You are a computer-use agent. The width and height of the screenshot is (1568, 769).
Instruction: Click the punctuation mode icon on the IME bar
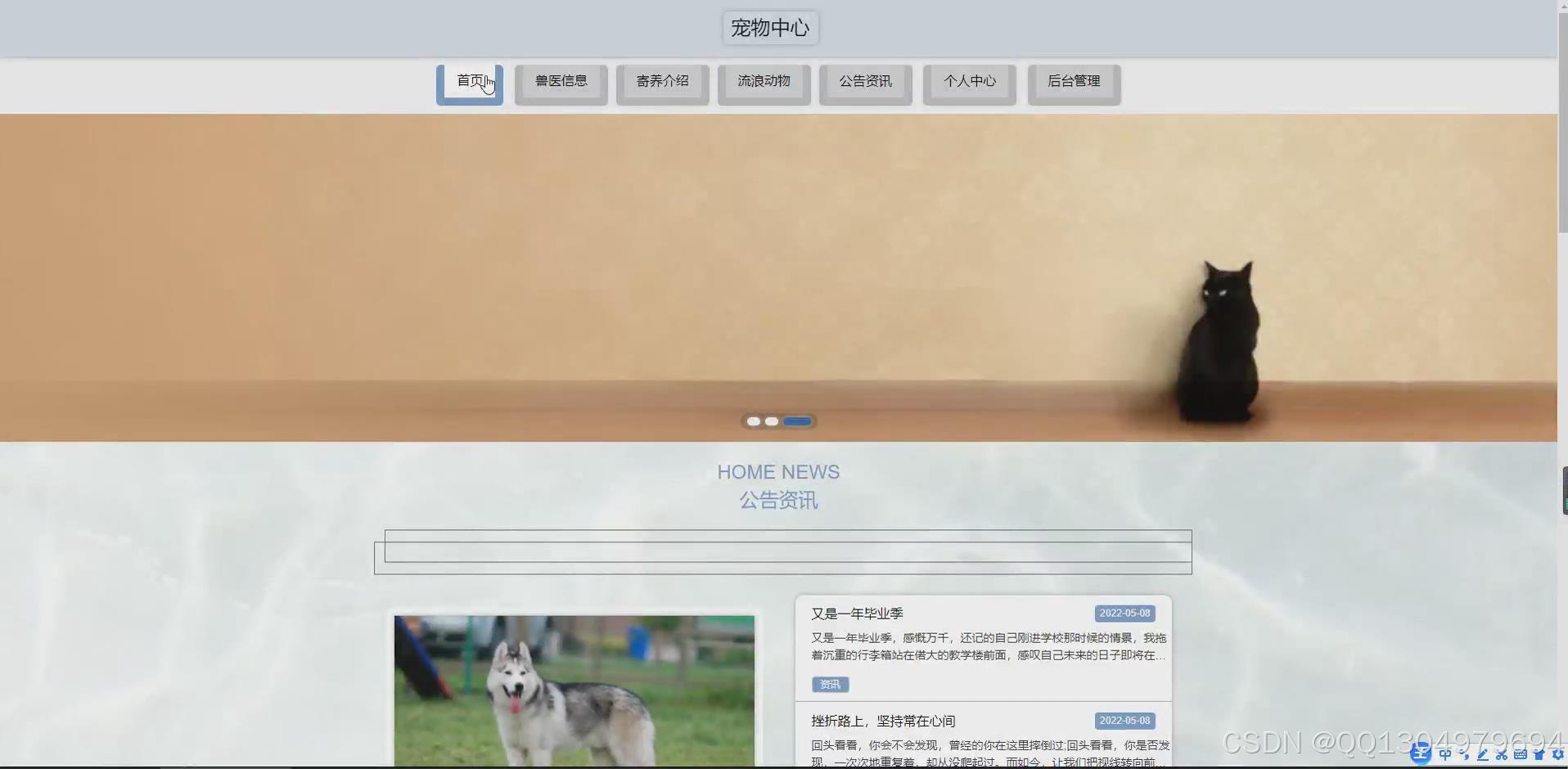click(x=1465, y=755)
